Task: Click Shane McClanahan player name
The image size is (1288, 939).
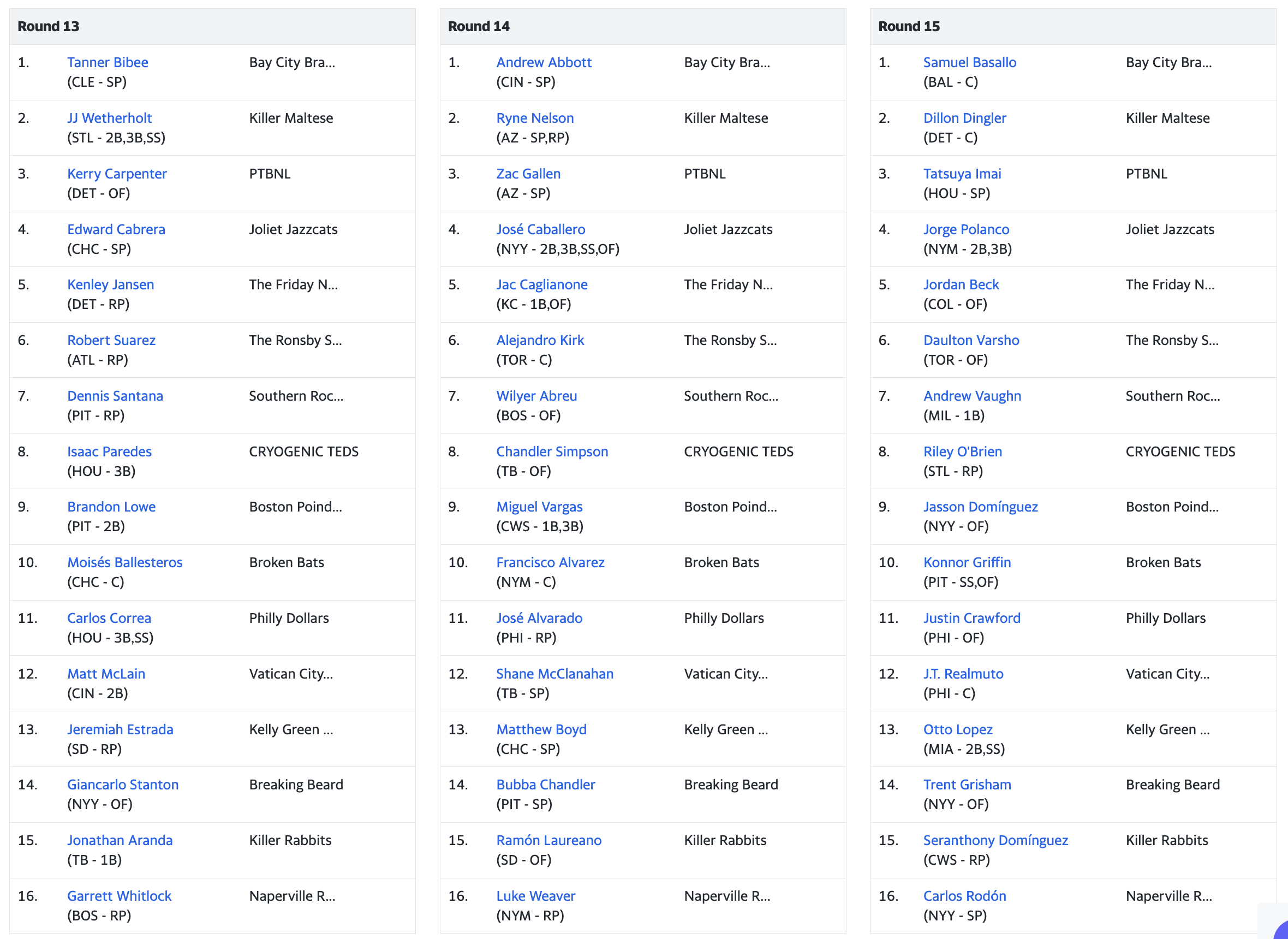Action: (x=554, y=674)
